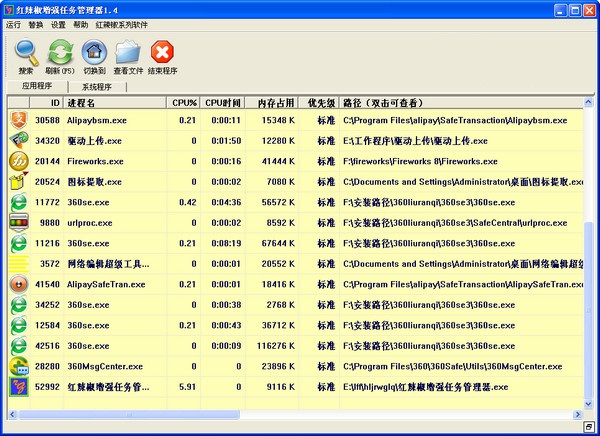Viewport: 600px width, 436px height.
Task: Click the horizontal scrollbar left arrow
Action: (x=12, y=414)
